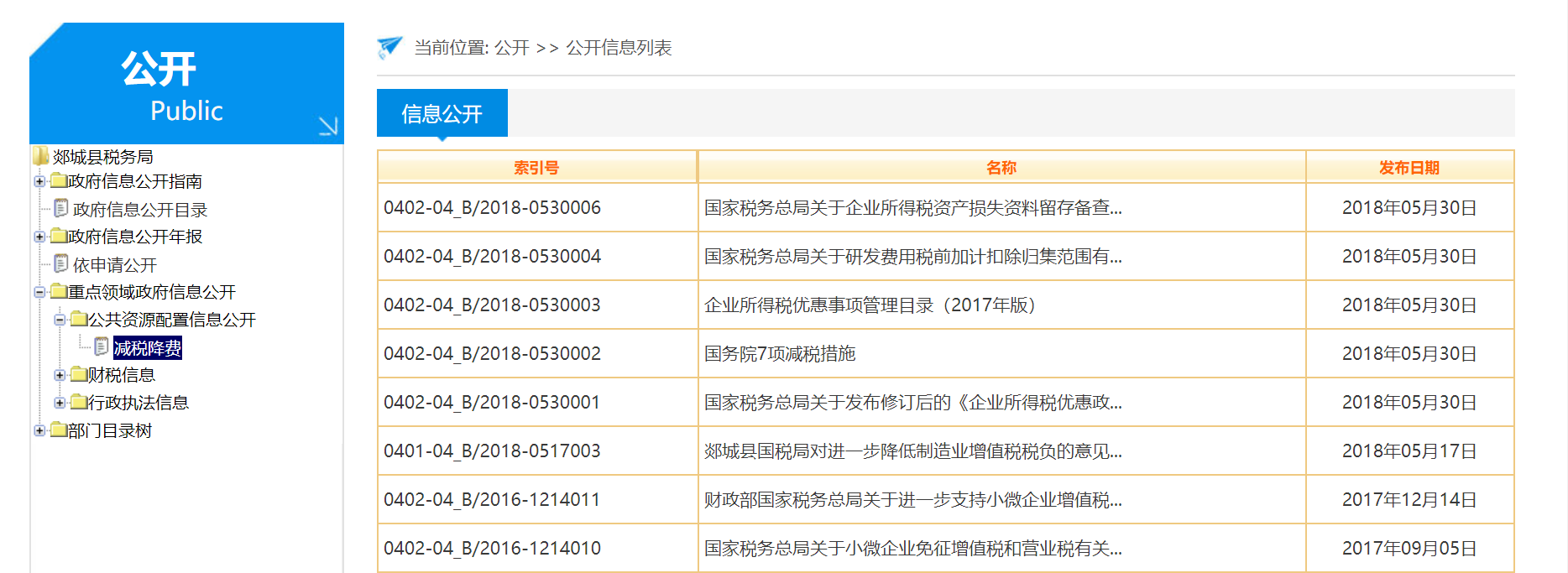Click the folder icon next to 行政执法信息
Viewport: 1568px width, 573px height.
pos(78,402)
